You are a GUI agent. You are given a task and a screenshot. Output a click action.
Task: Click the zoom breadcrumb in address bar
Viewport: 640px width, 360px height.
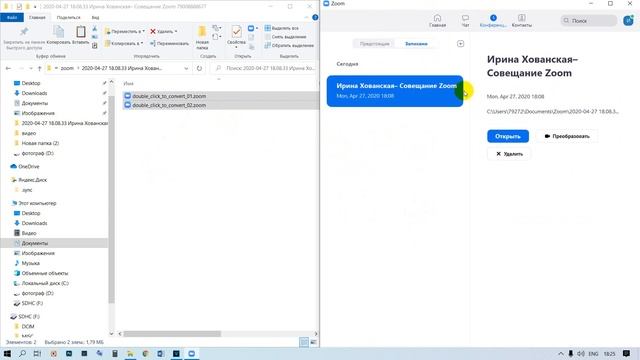[x=67, y=68]
